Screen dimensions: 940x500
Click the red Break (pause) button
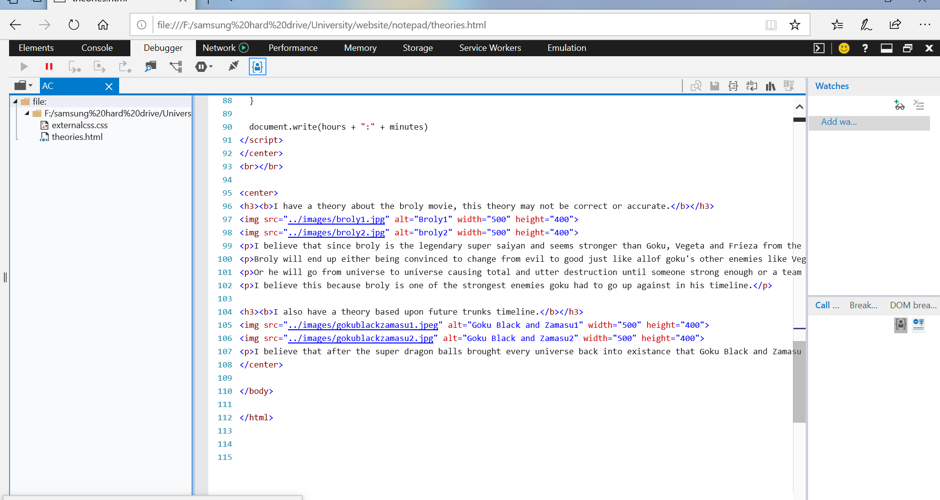(49, 67)
